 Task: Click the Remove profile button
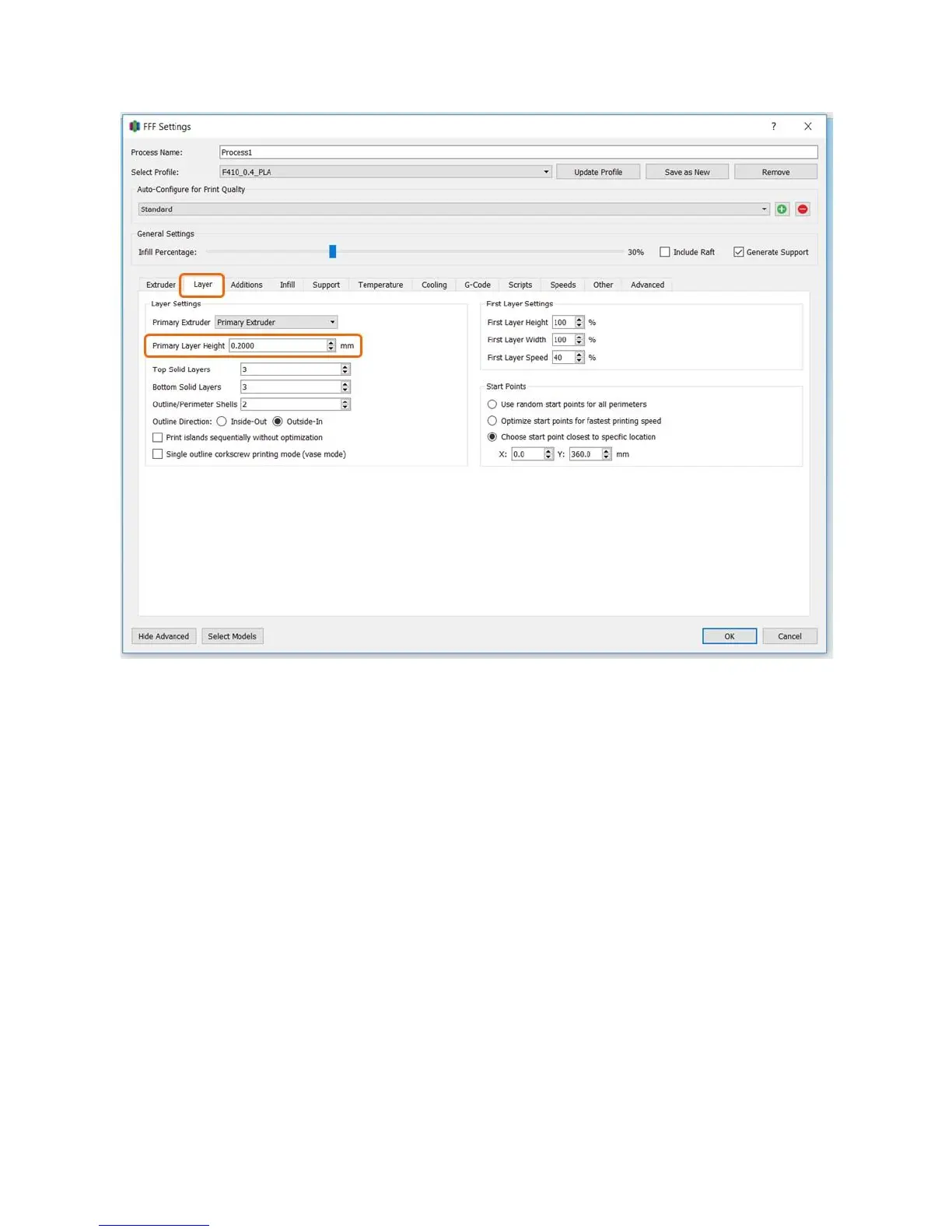pos(775,172)
